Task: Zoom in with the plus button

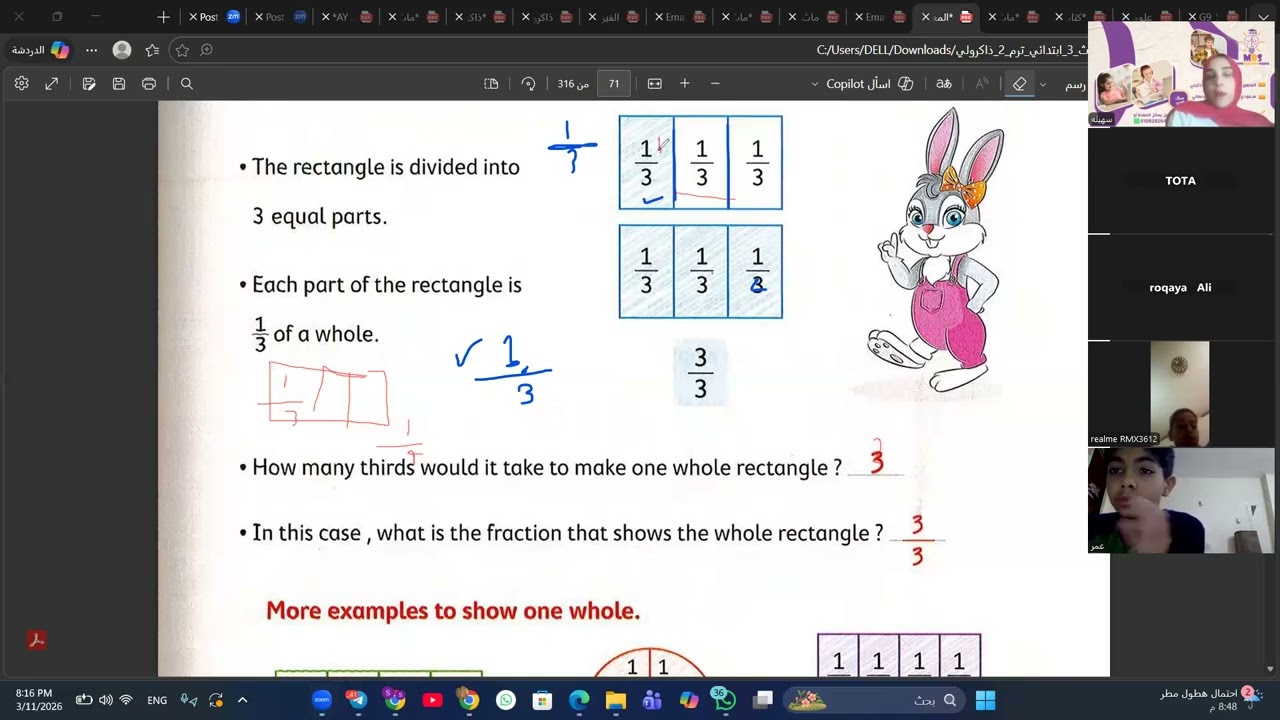Action: (685, 84)
